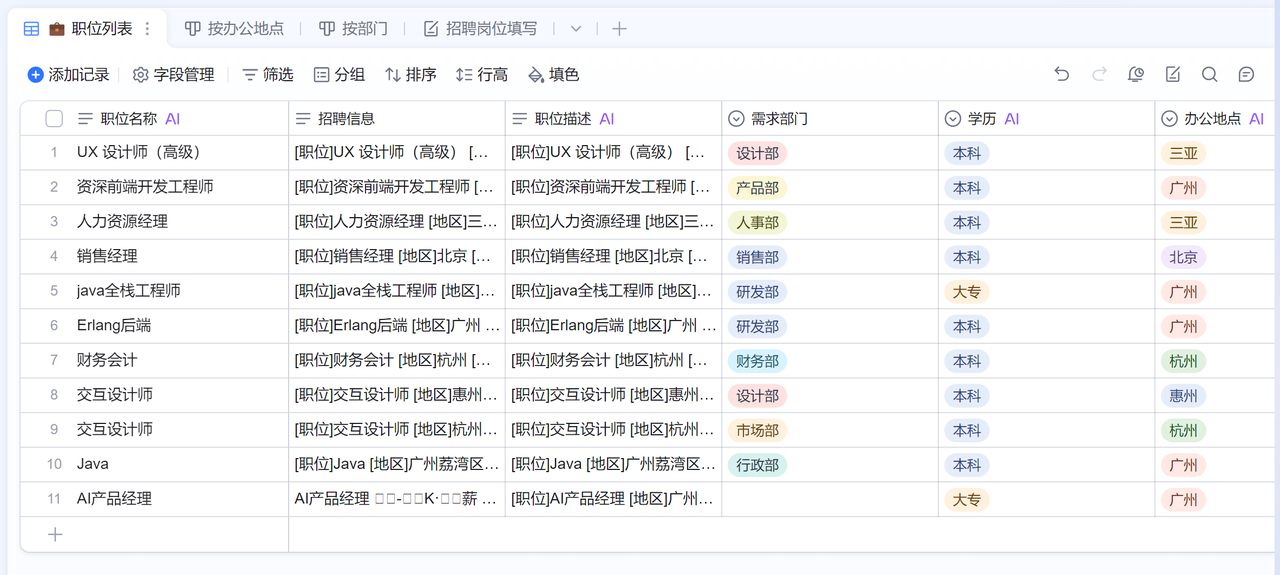1280x575 pixels.
Task: Open the 需求部门 column header dropdown
Action: 736,119
